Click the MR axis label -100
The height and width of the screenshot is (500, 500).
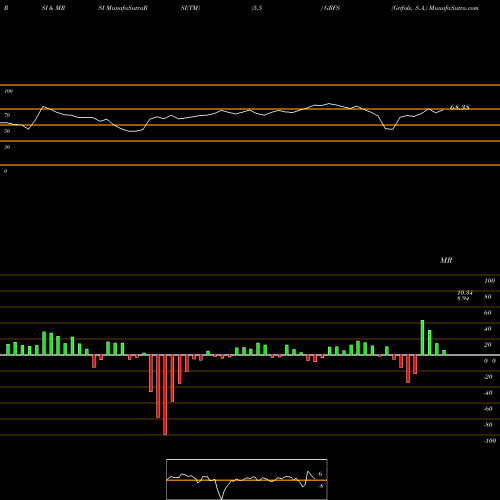click(490, 441)
